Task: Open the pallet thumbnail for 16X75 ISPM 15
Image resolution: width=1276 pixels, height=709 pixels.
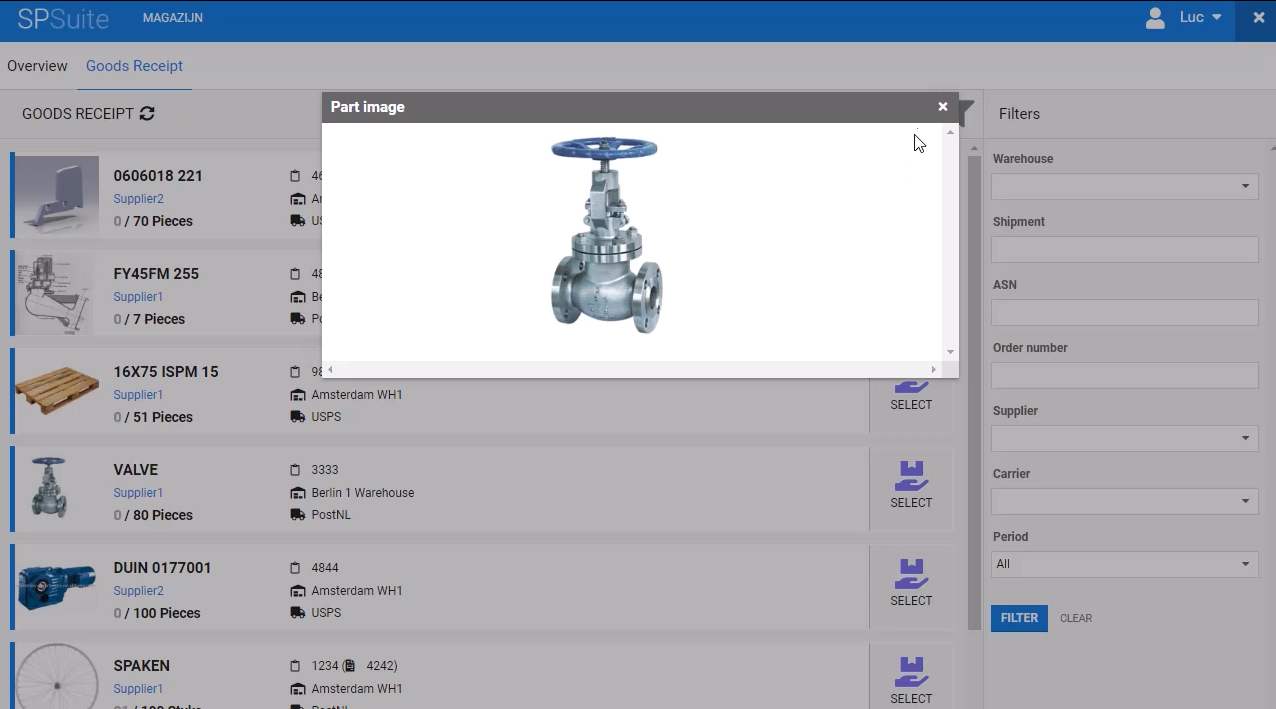Action: [x=57, y=391]
